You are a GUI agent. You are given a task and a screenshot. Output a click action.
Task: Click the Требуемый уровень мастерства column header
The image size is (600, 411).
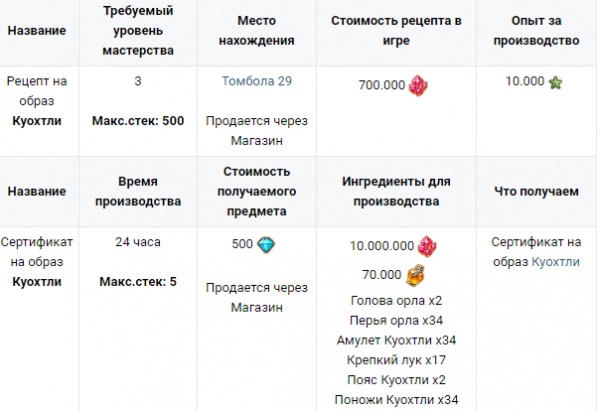click(144, 31)
